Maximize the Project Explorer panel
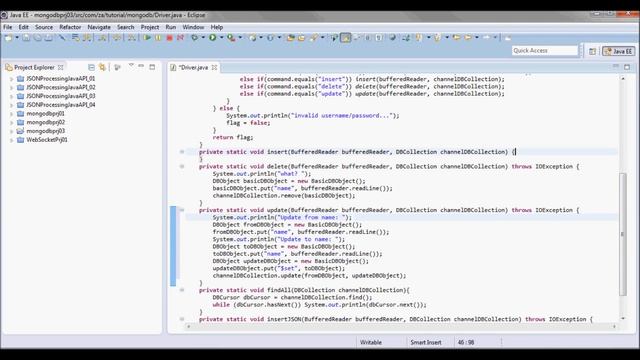This screenshot has height=360, width=640. click(152, 67)
